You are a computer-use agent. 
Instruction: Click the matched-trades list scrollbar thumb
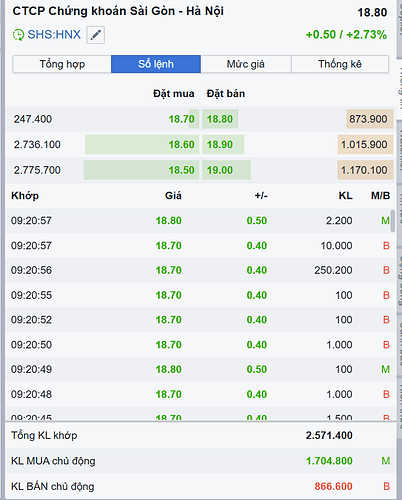393,221
